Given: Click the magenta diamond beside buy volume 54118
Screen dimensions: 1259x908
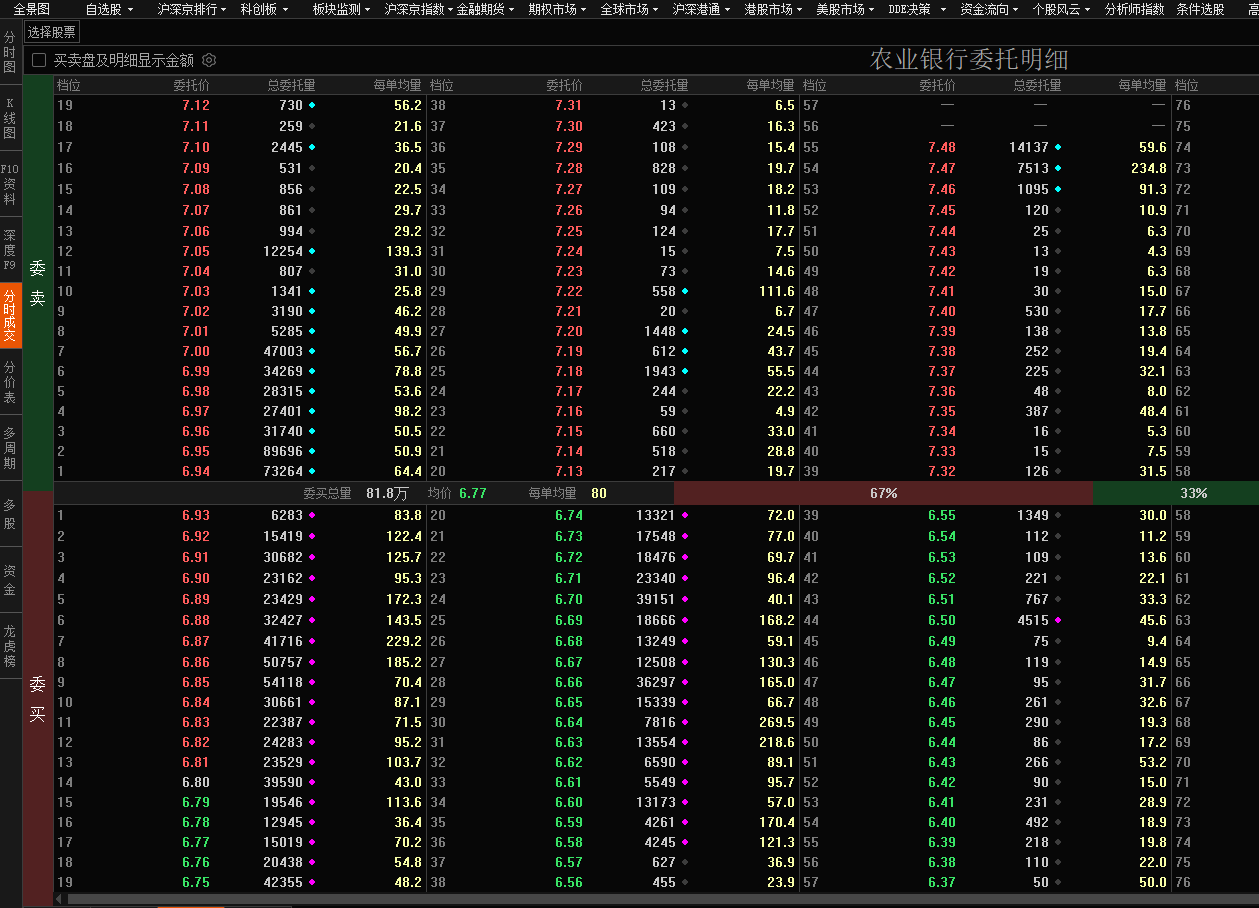Looking at the screenshot, I should click(312, 682).
